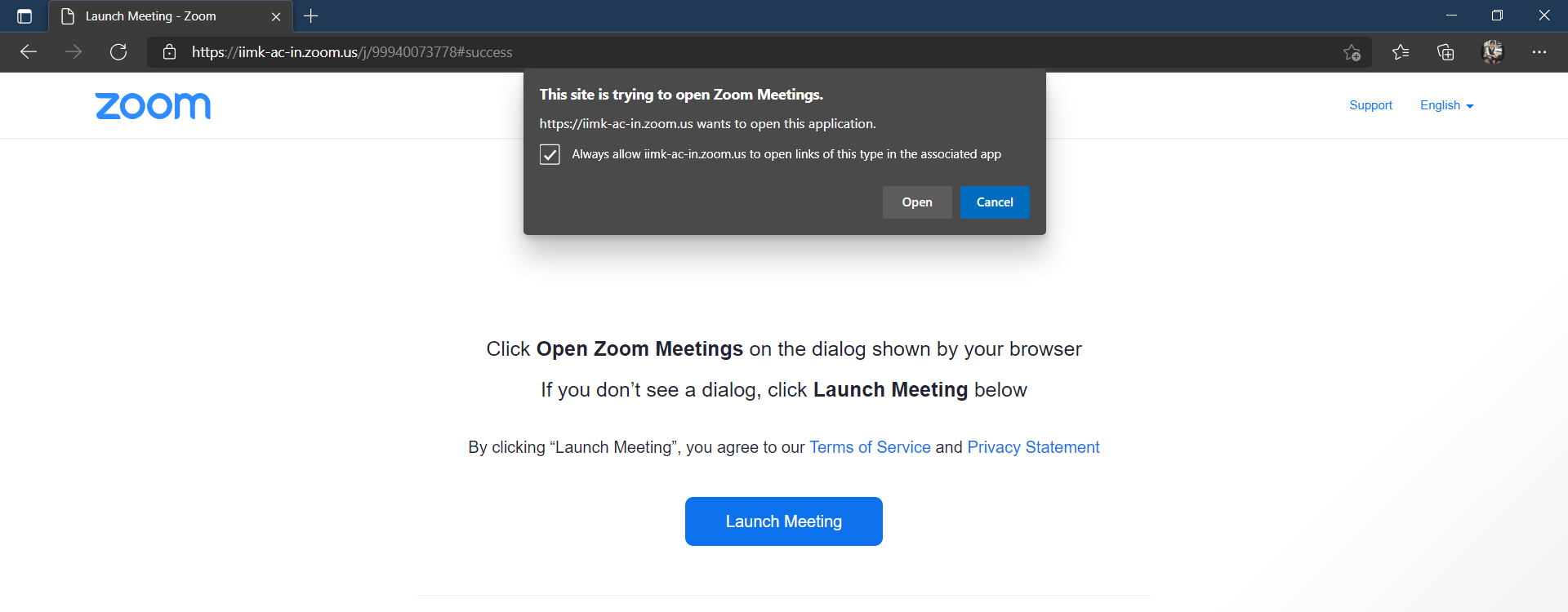Open a new browser tab
1568x612 pixels.
pyautogui.click(x=310, y=16)
